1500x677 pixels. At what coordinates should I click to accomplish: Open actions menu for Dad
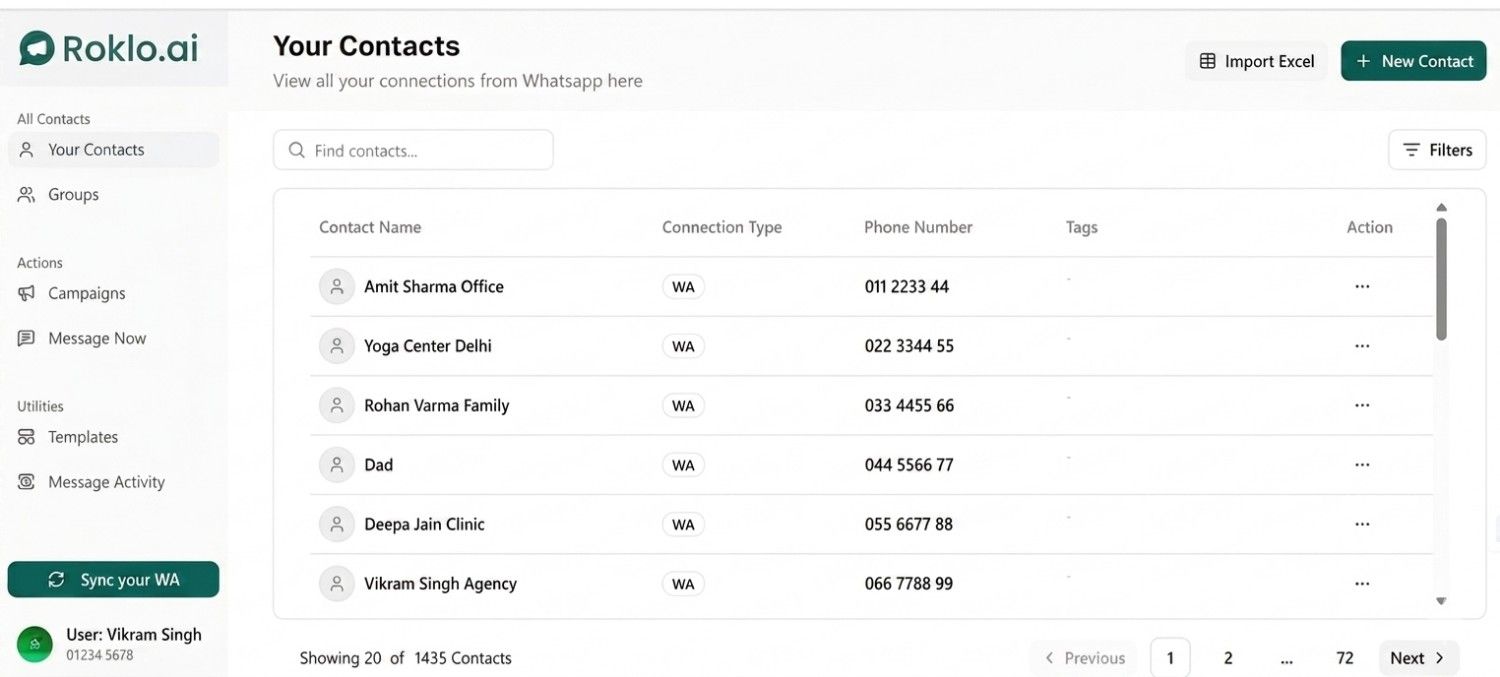[x=1362, y=465]
